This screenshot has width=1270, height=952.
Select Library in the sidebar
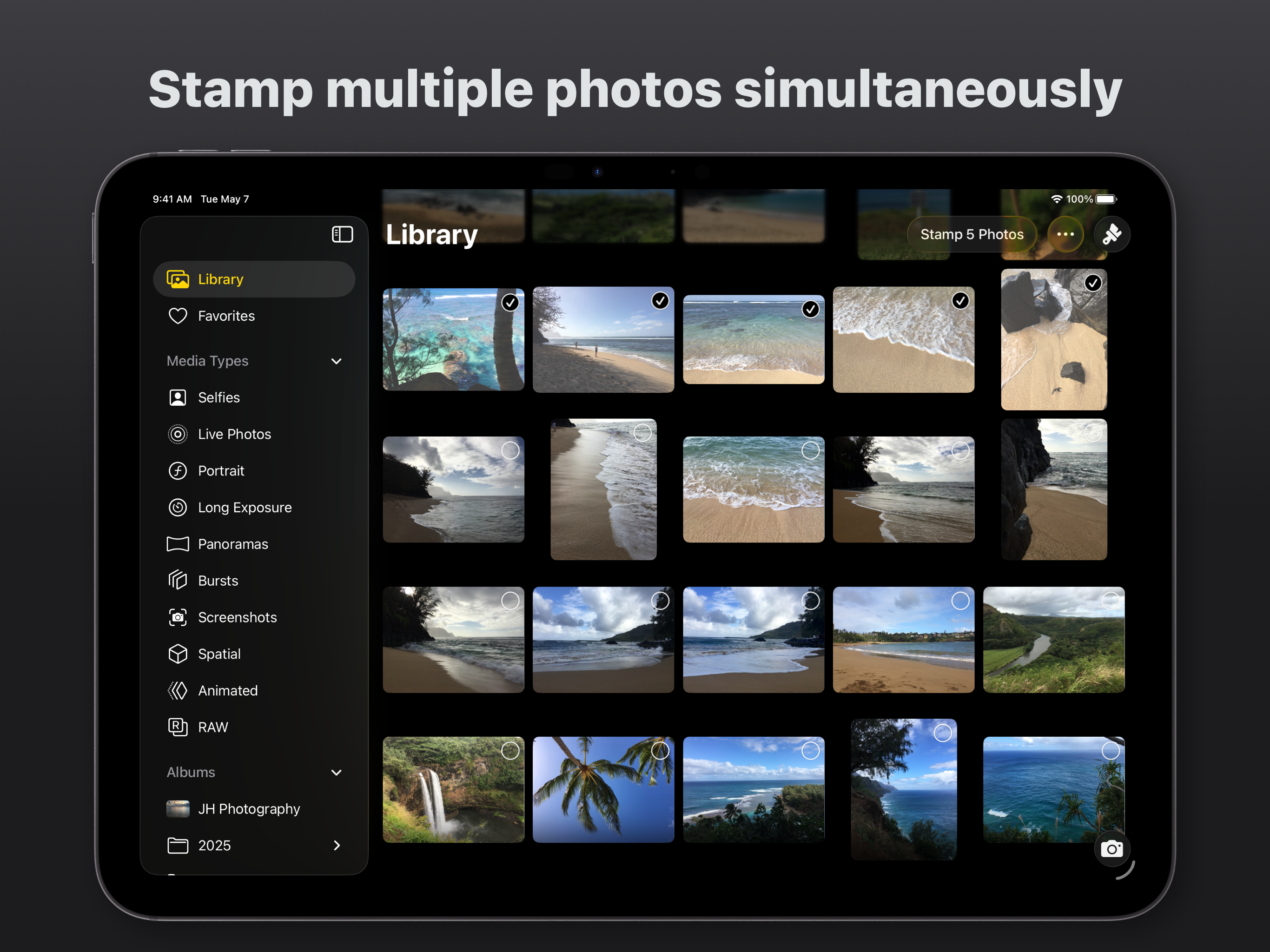coord(220,280)
